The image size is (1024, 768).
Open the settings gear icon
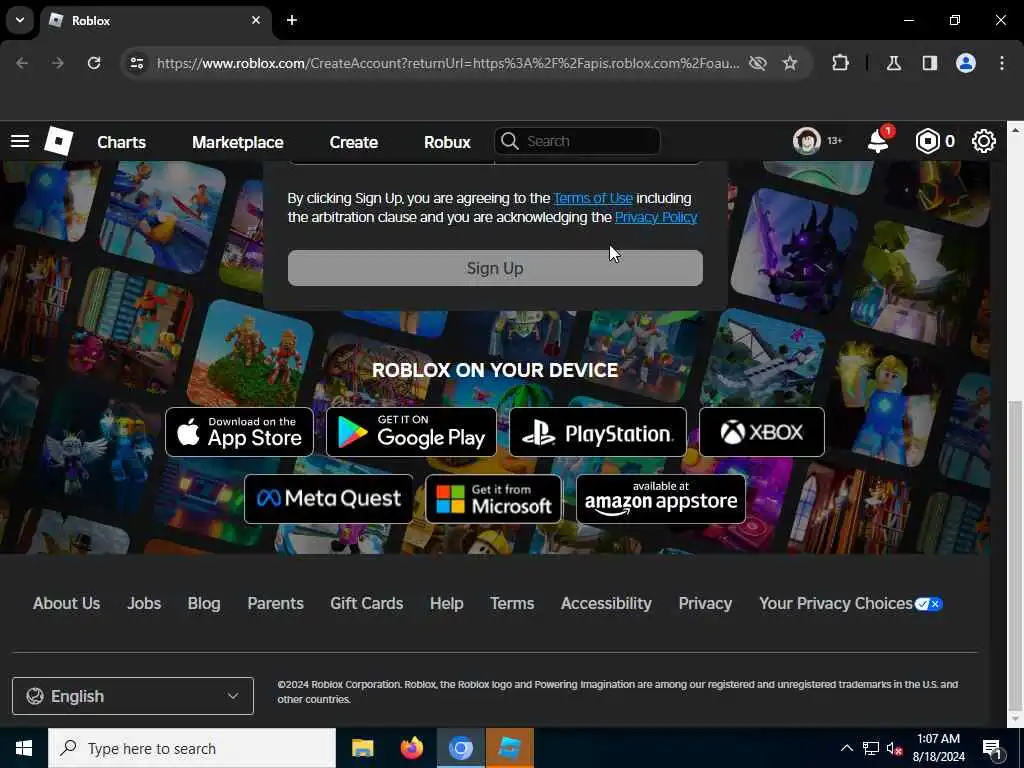click(x=984, y=141)
